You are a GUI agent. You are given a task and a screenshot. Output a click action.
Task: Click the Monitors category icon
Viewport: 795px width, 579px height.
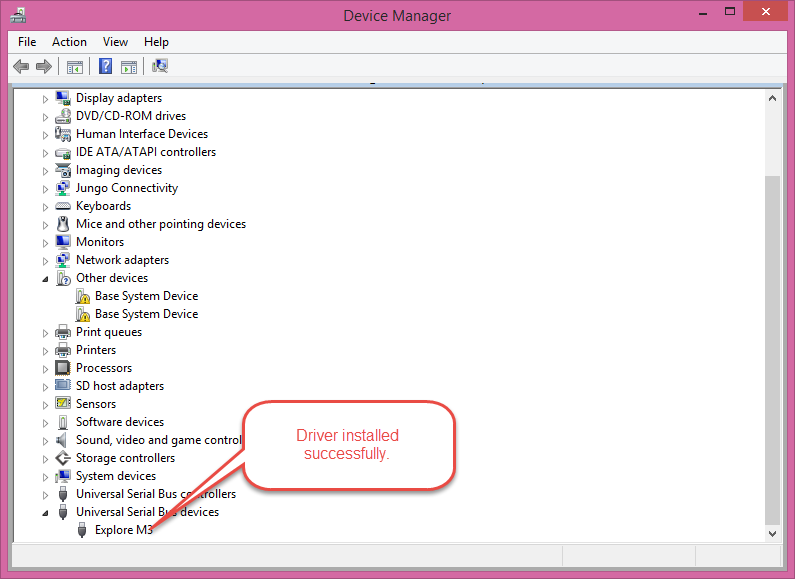(63, 242)
